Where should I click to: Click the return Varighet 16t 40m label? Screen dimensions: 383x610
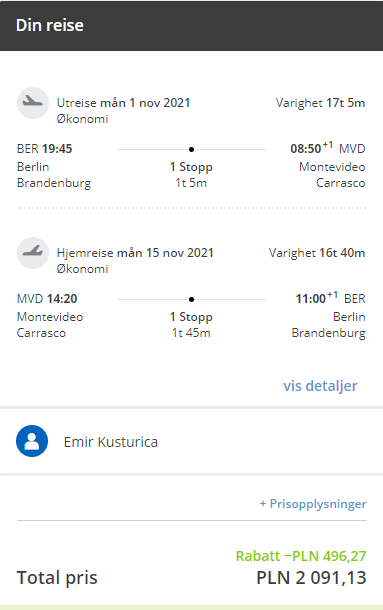tap(317, 253)
